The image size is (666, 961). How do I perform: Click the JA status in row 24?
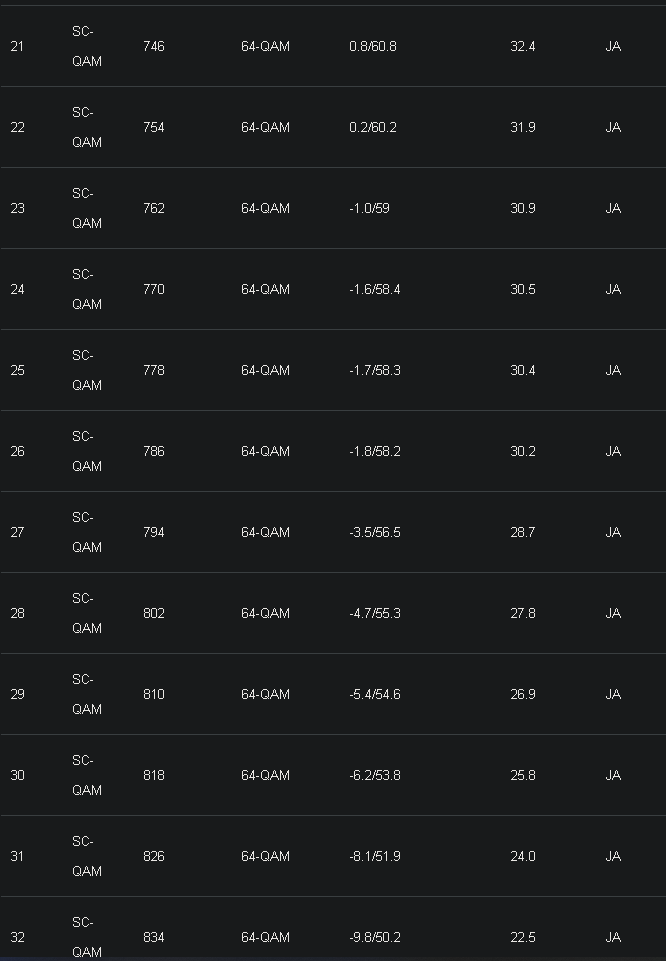[613, 290]
